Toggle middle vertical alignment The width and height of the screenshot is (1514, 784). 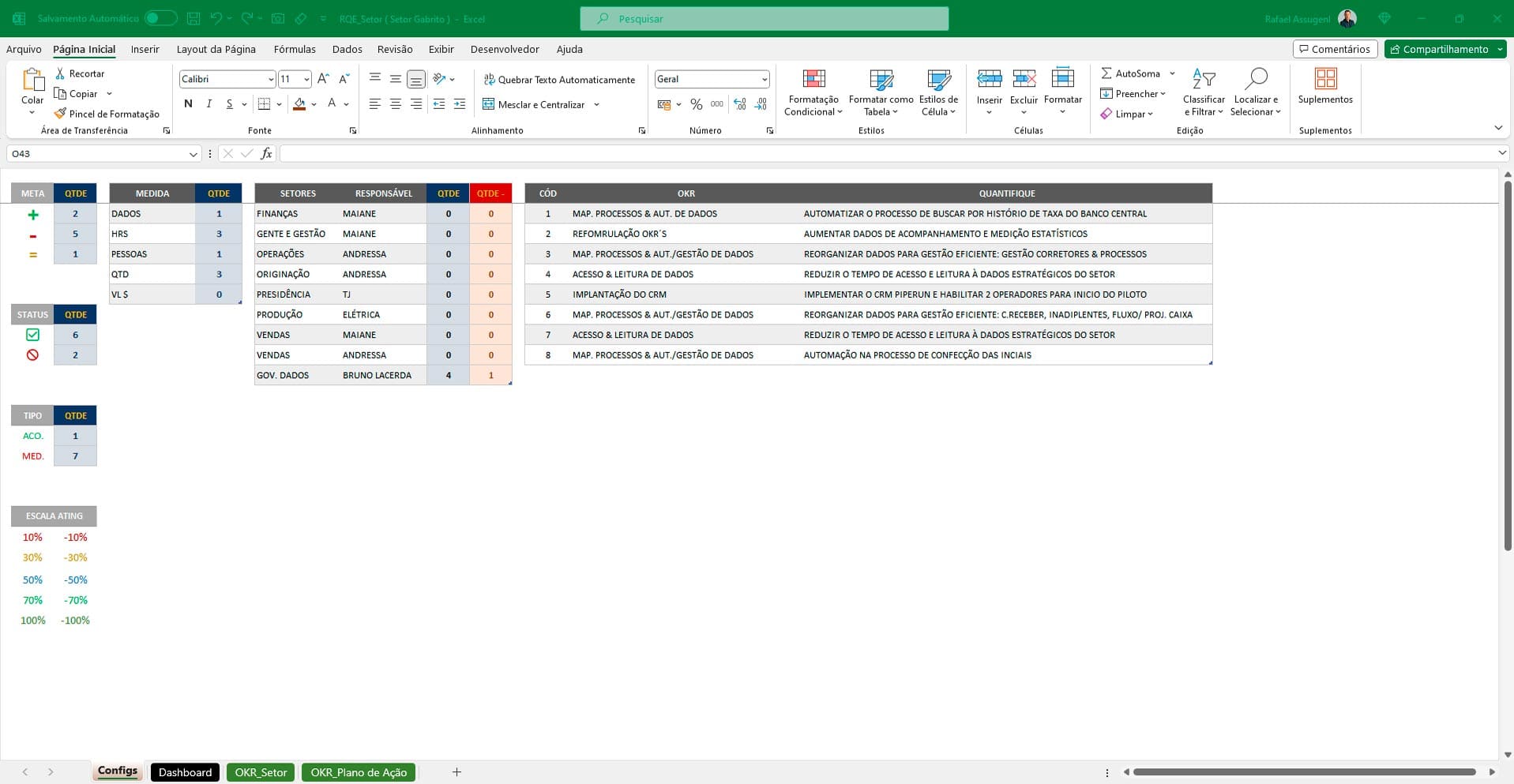(x=395, y=79)
